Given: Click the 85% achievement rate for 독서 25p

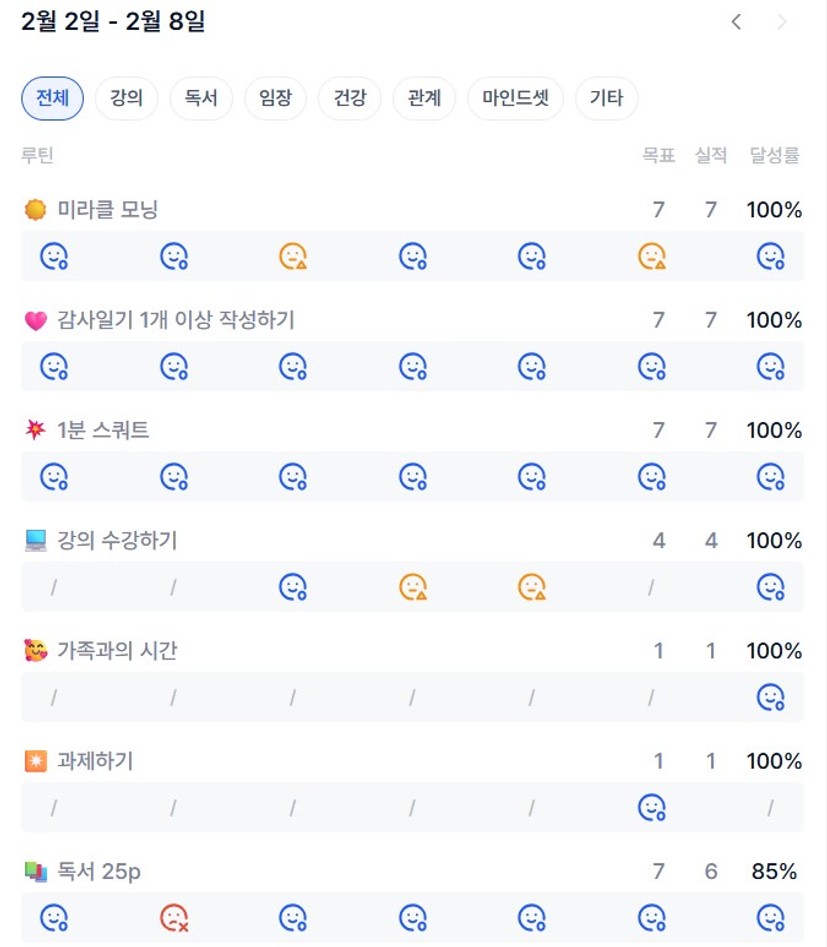Looking at the screenshot, I should click(x=774, y=872).
